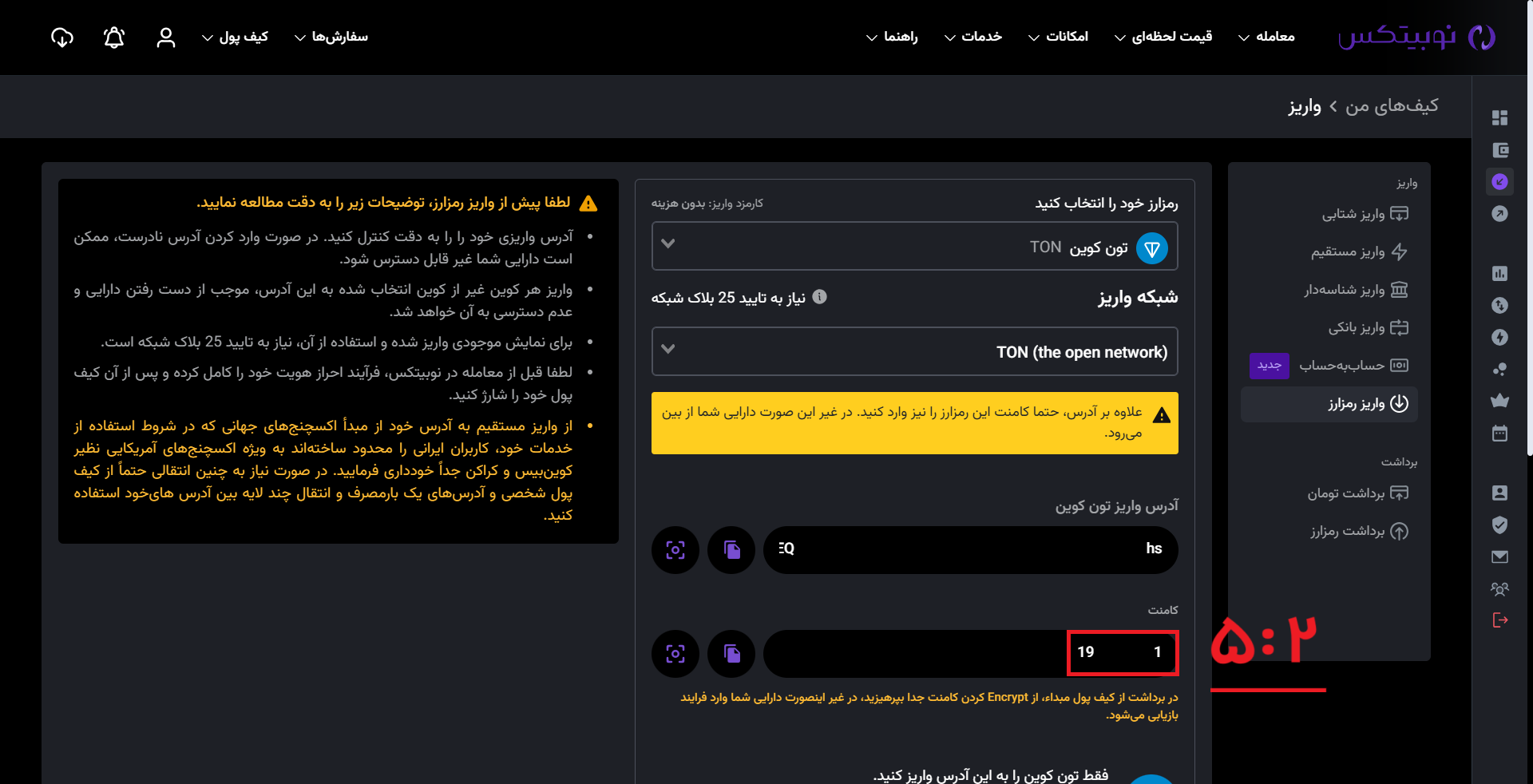Open the bar chart sidebar icon
Viewport: 1533px width, 784px height.
coord(1499,273)
